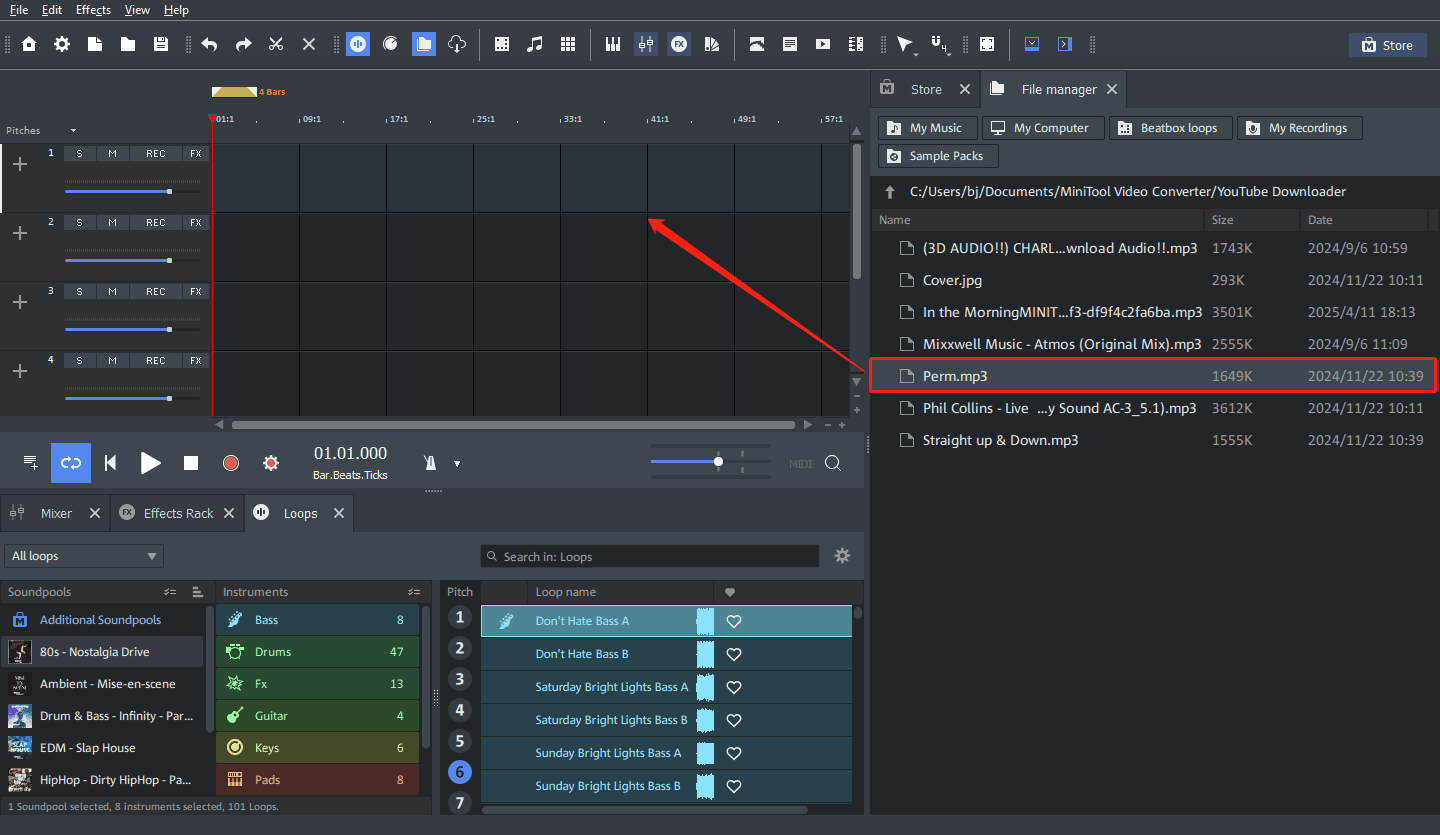Click the track 1 volume slider
This screenshot has height=835, width=1440.
132,191
